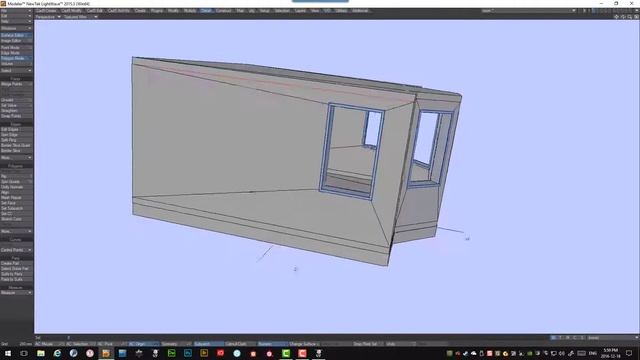Open File Explorer from the taskbar
The height and width of the screenshot is (360, 640).
click(41, 353)
